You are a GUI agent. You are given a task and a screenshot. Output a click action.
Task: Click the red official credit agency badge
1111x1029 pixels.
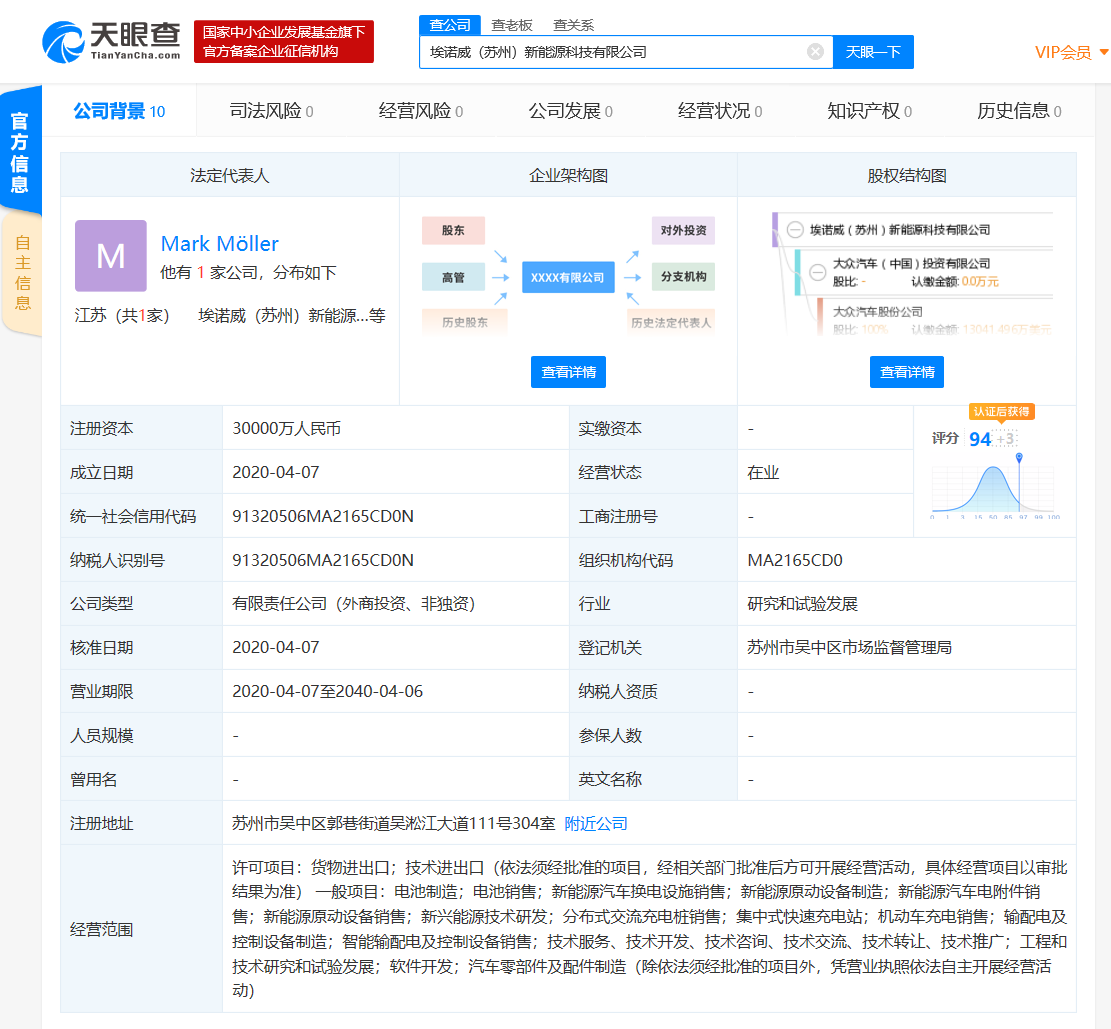[x=283, y=42]
